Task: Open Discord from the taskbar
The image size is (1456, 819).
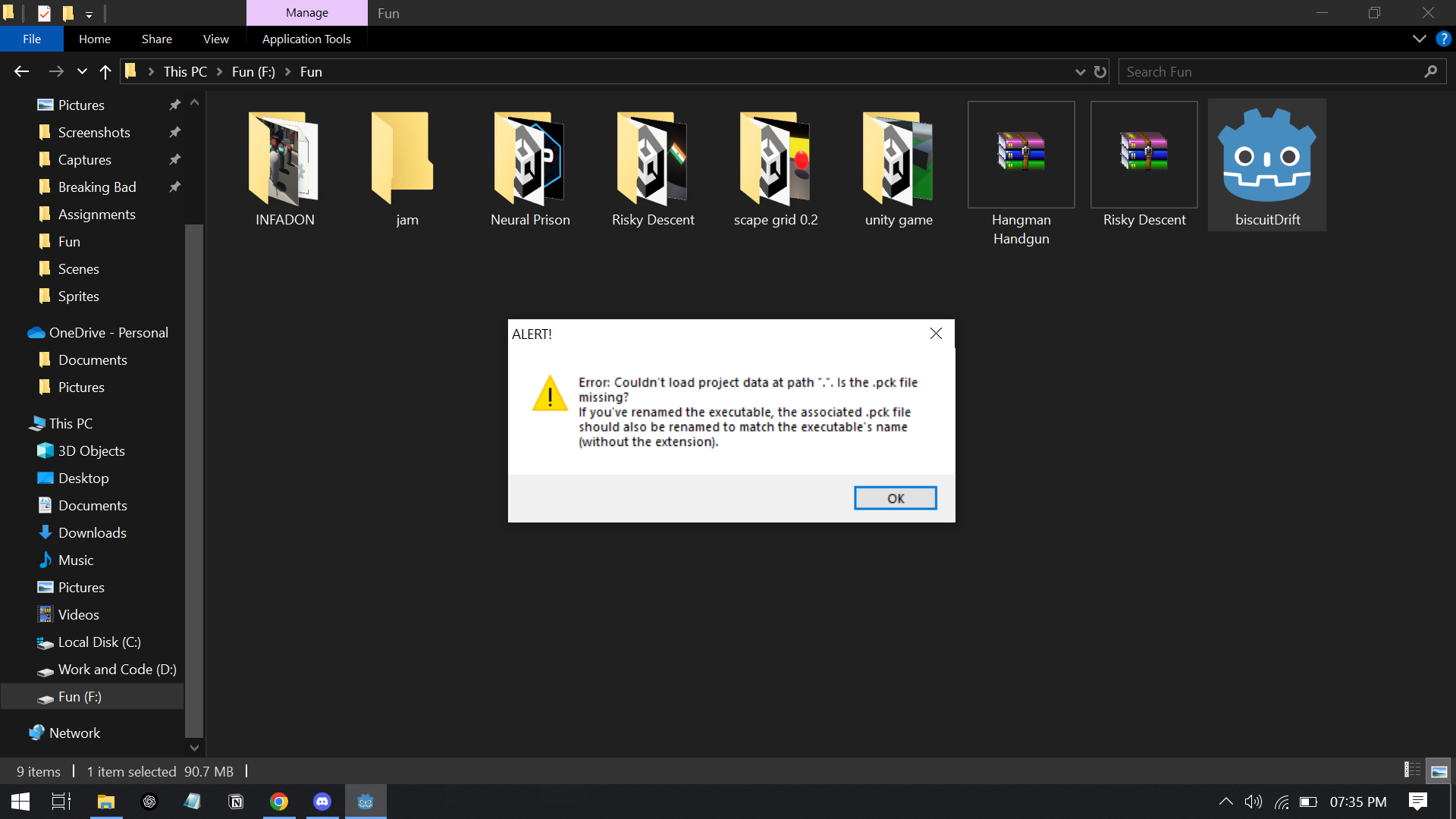Action: point(322,802)
